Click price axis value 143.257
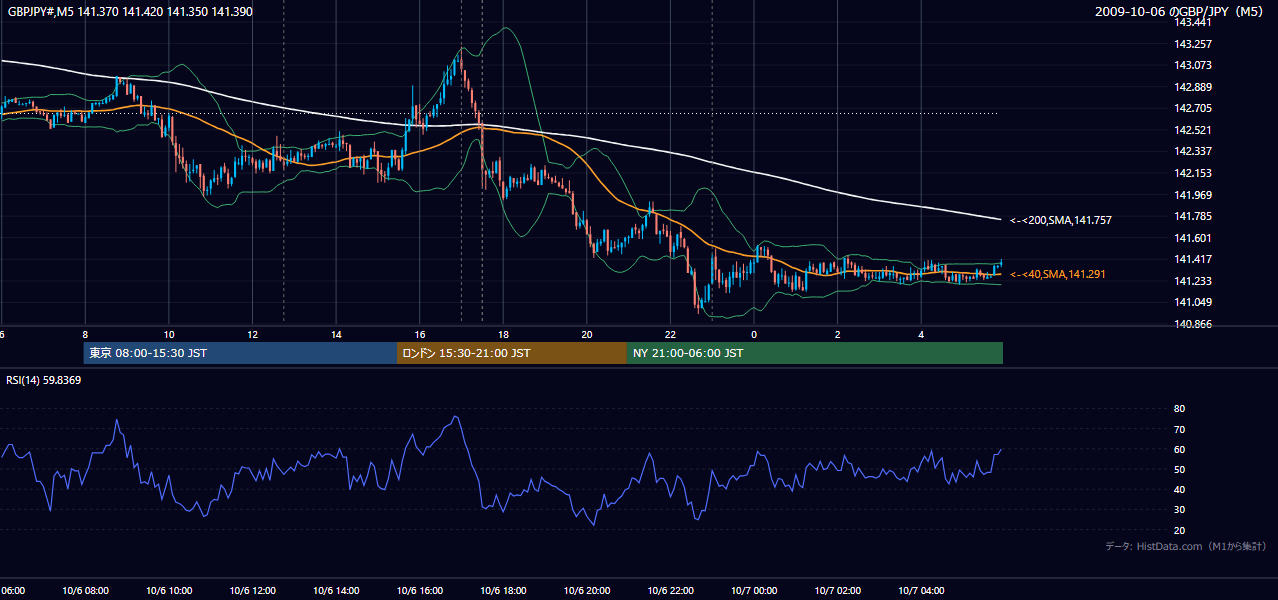The width and height of the screenshot is (1278, 600). pyautogui.click(x=1193, y=44)
